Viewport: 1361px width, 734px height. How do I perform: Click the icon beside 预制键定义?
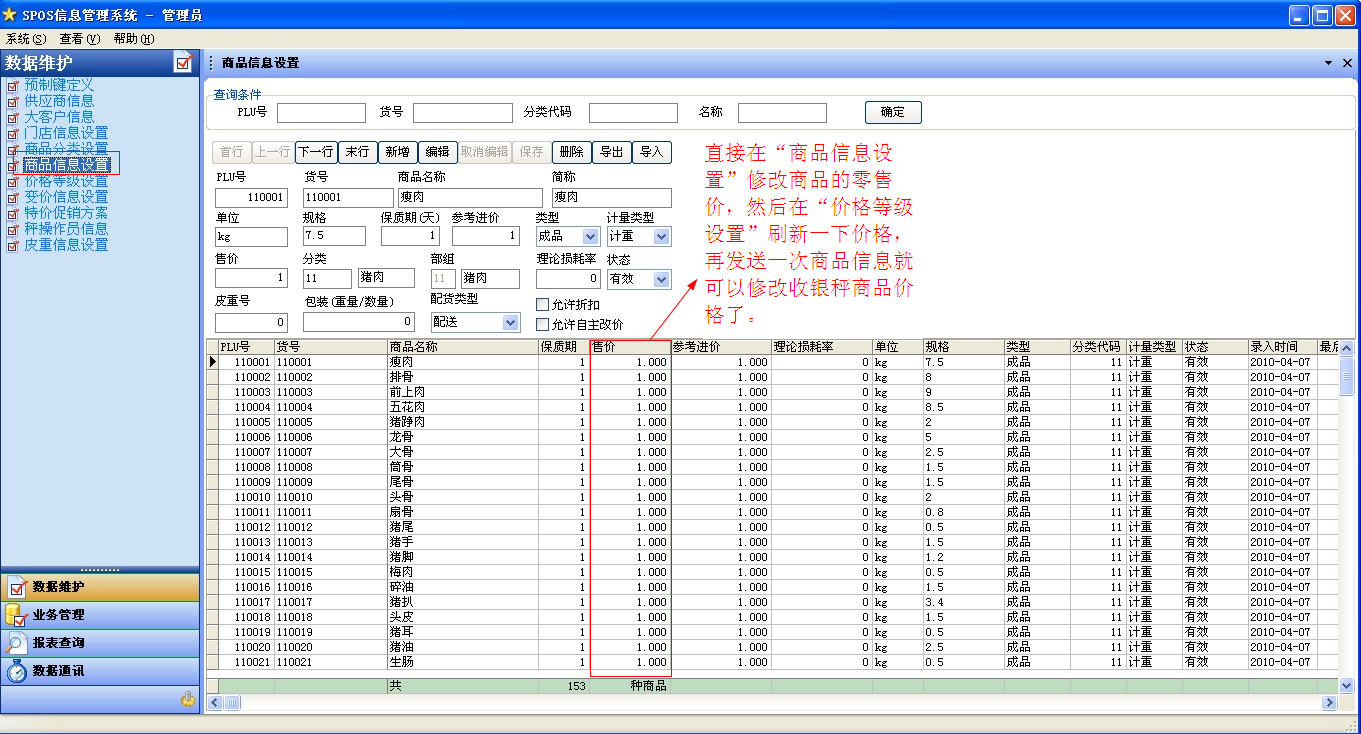[13, 86]
